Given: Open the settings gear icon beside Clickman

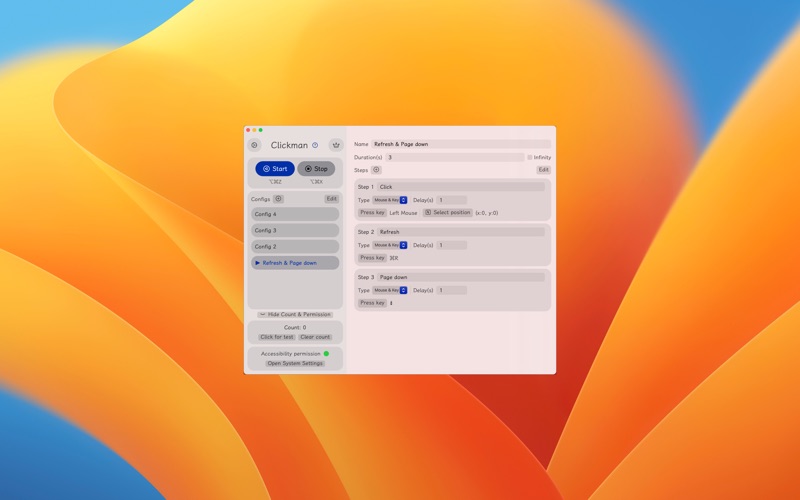Looking at the screenshot, I should [x=254, y=145].
